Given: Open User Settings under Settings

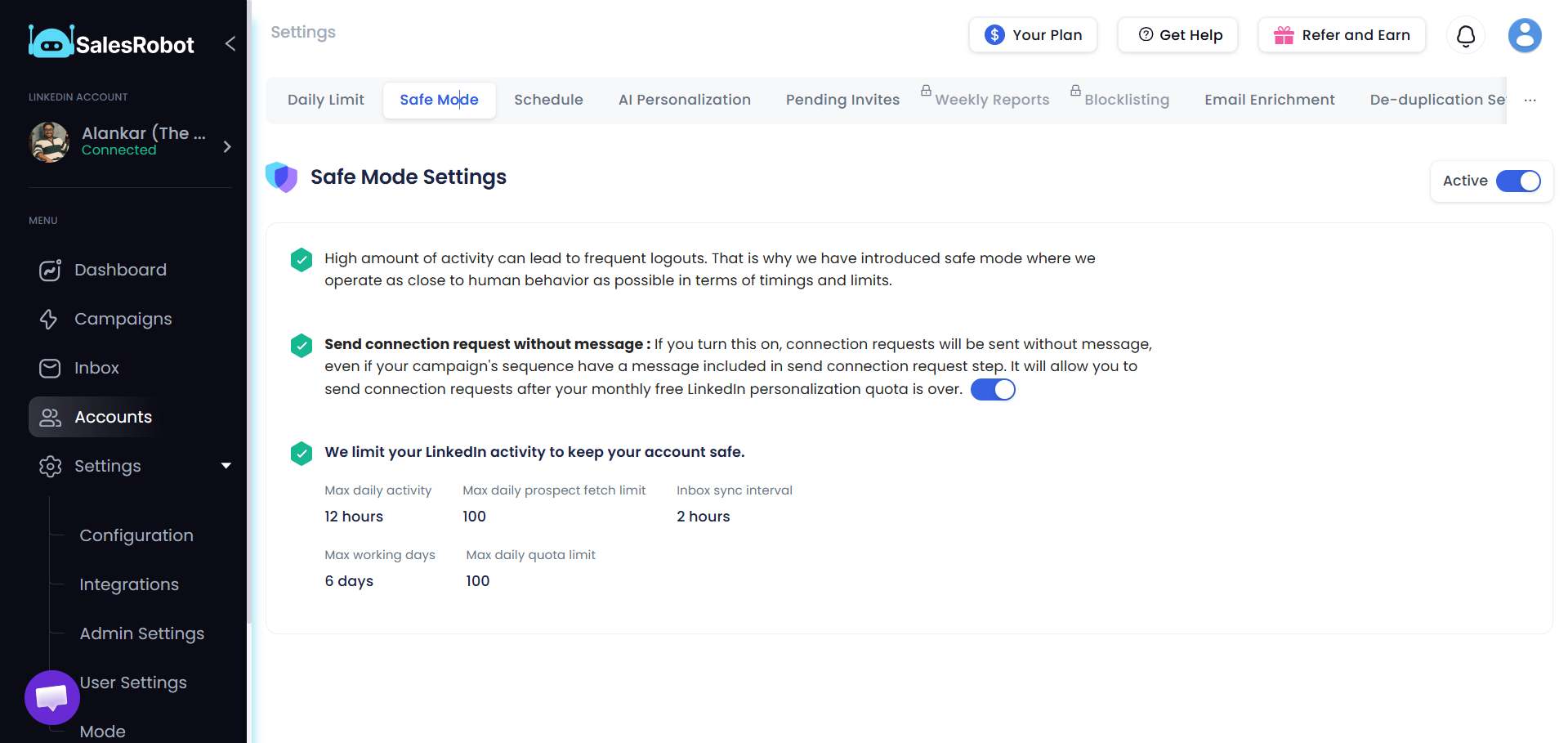Looking at the screenshot, I should [133, 683].
